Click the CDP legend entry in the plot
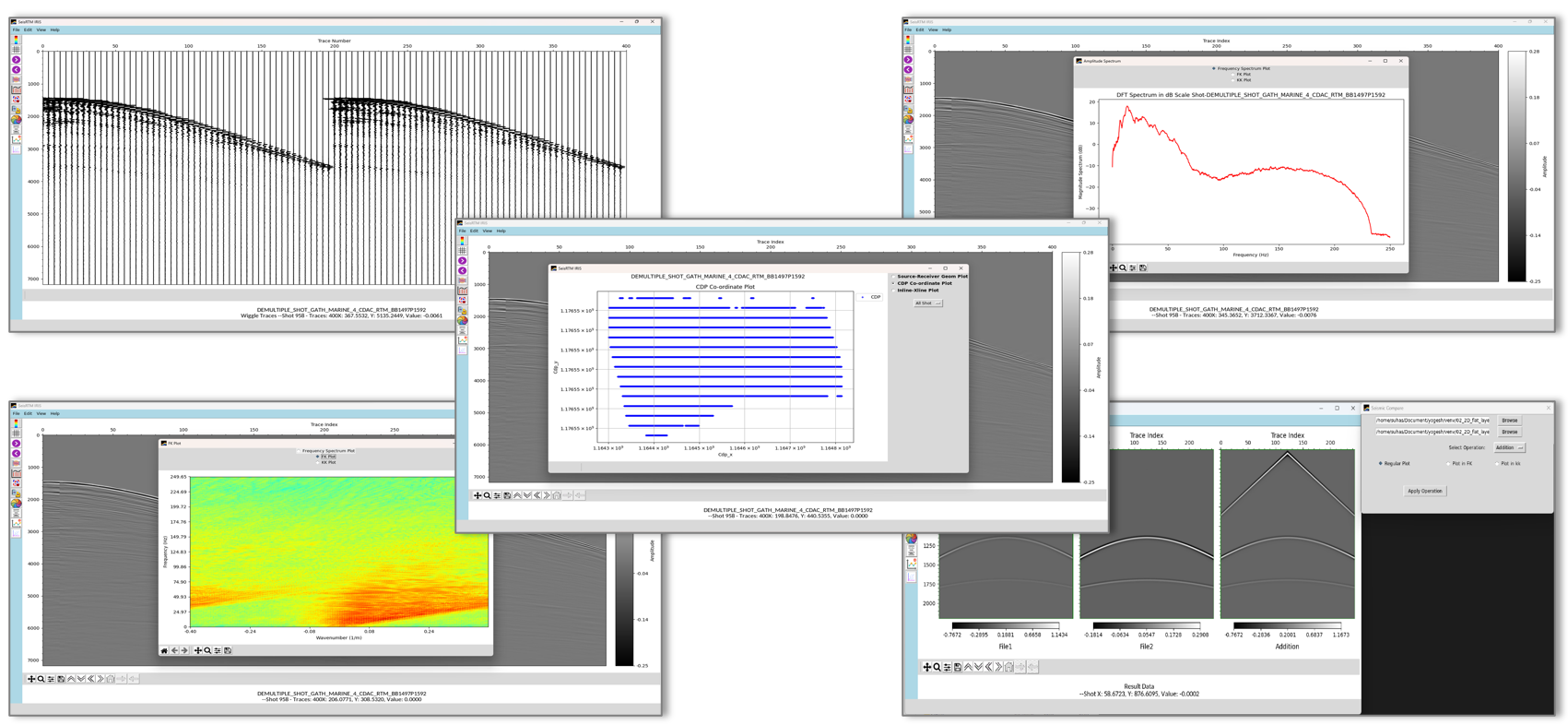The image size is (1568, 725). (871, 297)
